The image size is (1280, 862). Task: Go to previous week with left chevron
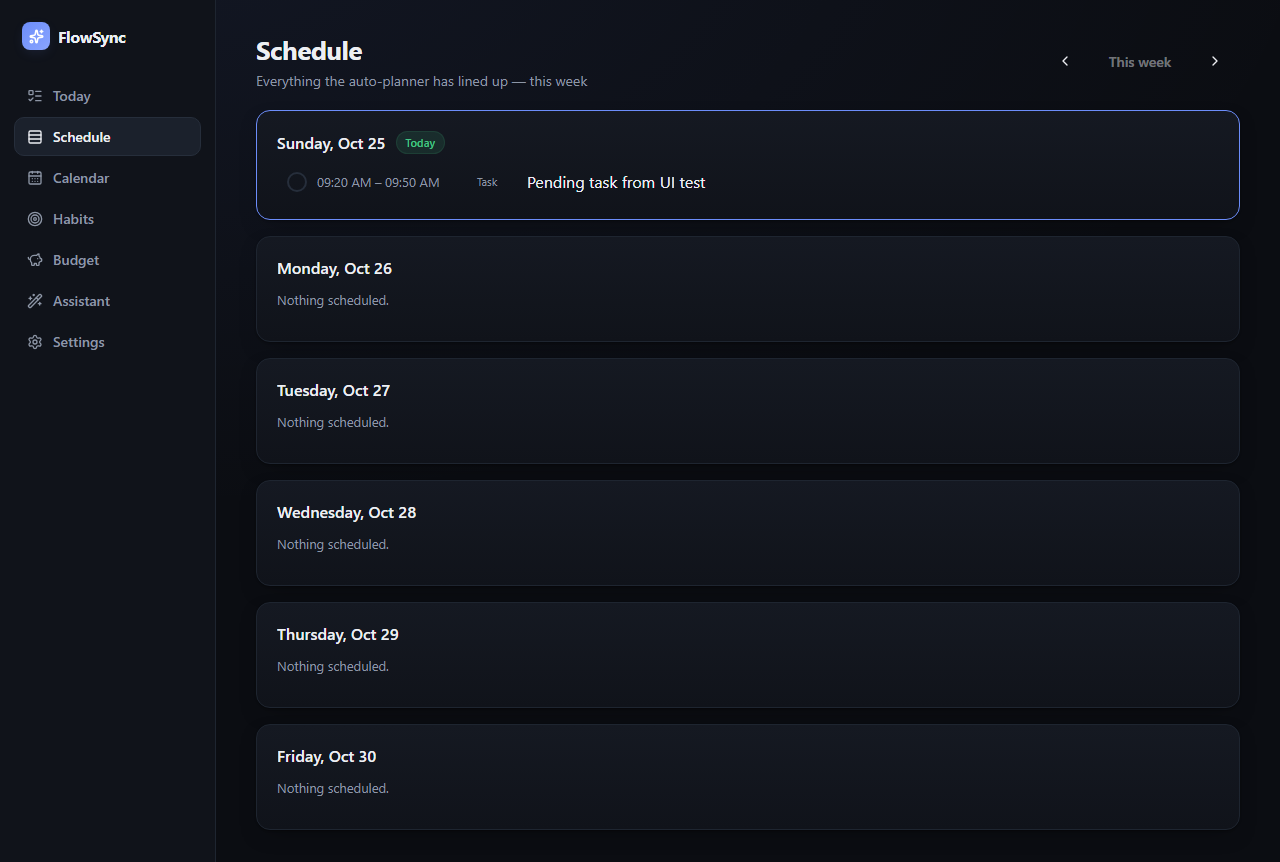(1065, 61)
